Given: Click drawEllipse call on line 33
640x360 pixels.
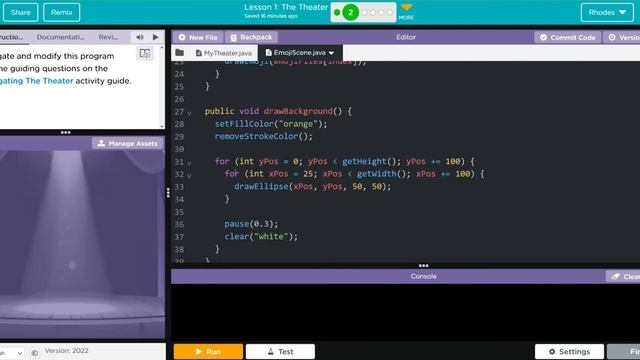Looking at the screenshot, I should tap(312, 187).
